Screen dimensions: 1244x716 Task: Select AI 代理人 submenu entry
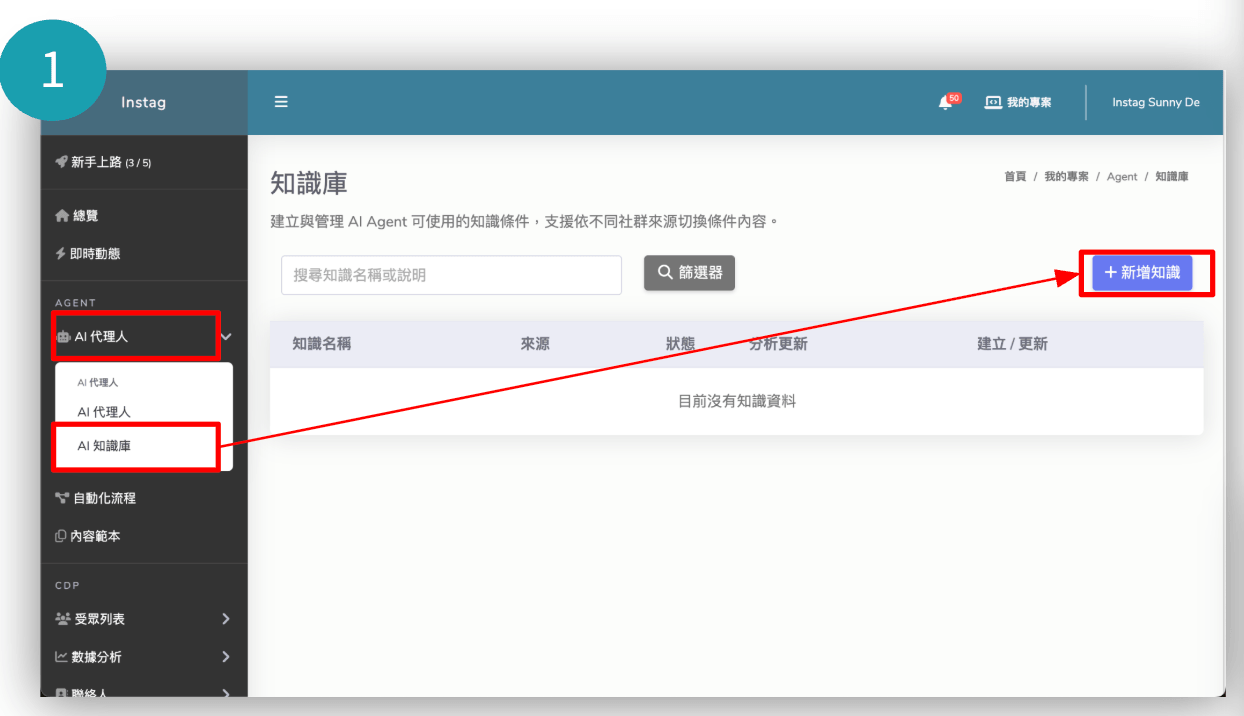point(104,412)
